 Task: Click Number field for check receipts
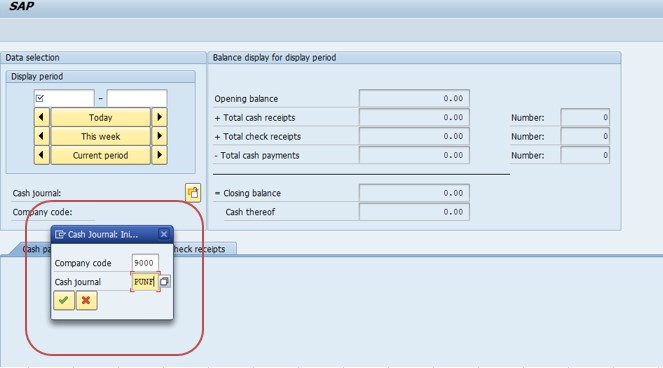(x=585, y=136)
